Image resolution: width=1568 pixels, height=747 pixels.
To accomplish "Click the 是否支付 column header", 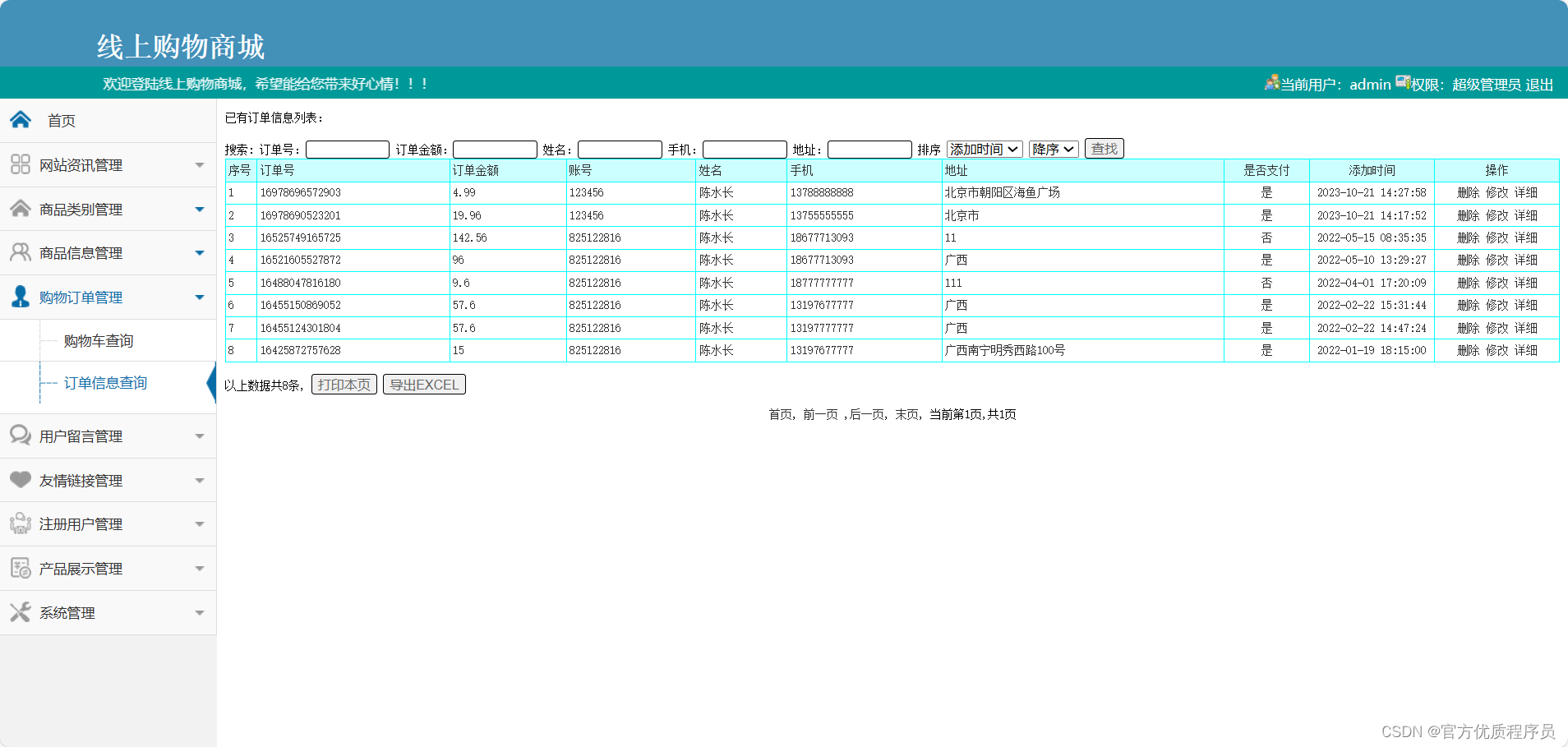I will click(1266, 170).
